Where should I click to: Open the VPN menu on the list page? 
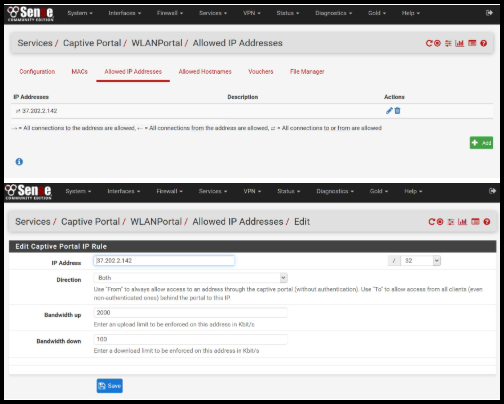pos(252,13)
